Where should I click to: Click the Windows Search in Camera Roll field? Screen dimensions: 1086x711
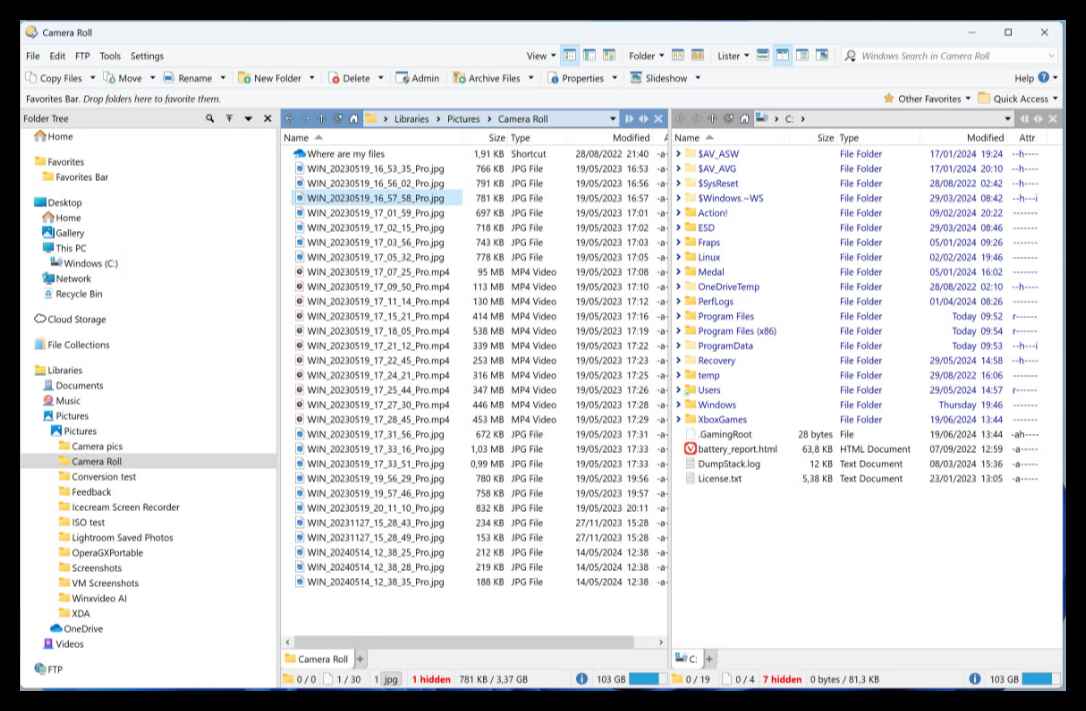tap(949, 56)
